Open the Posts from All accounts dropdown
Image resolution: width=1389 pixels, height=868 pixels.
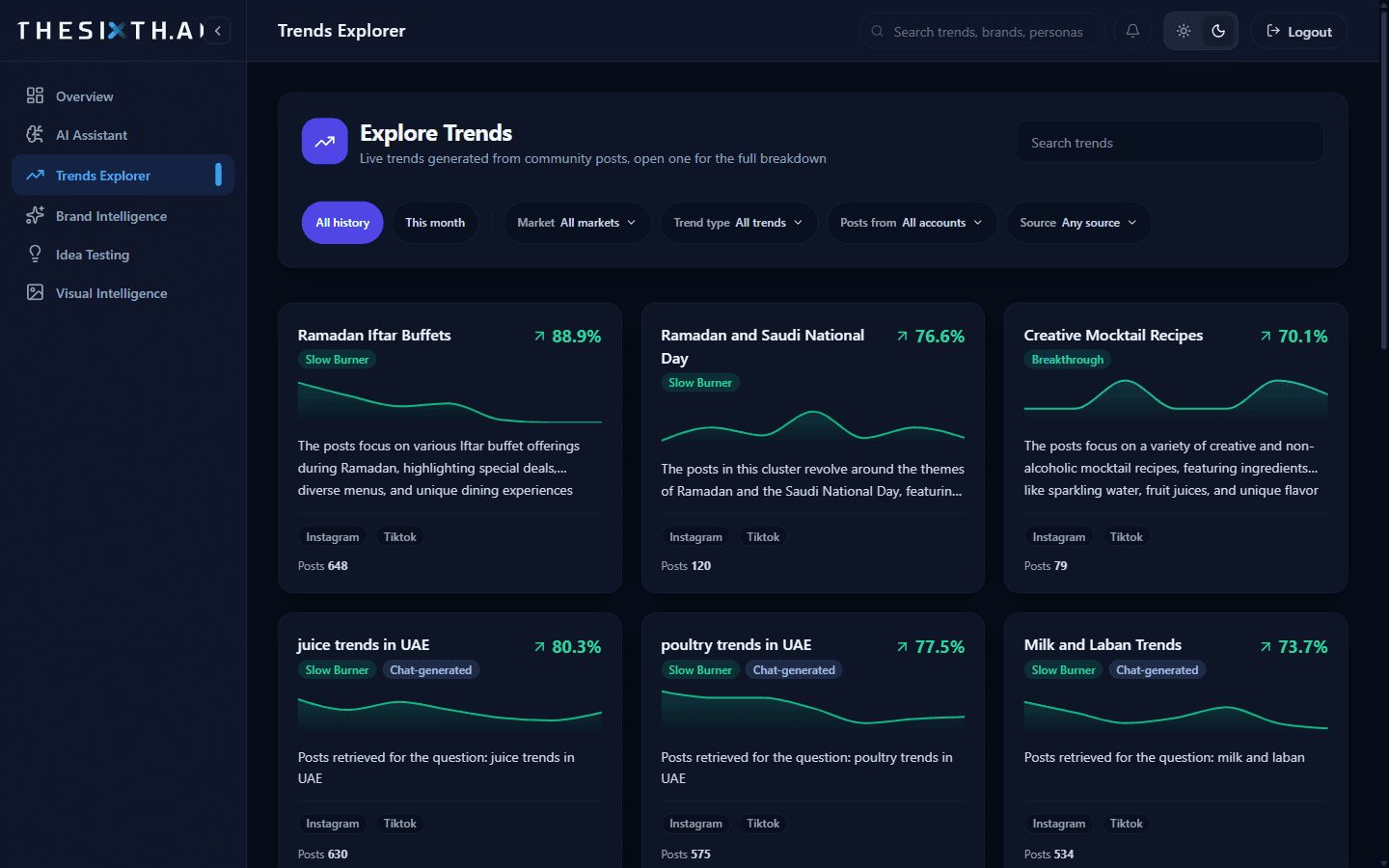[x=912, y=223]
